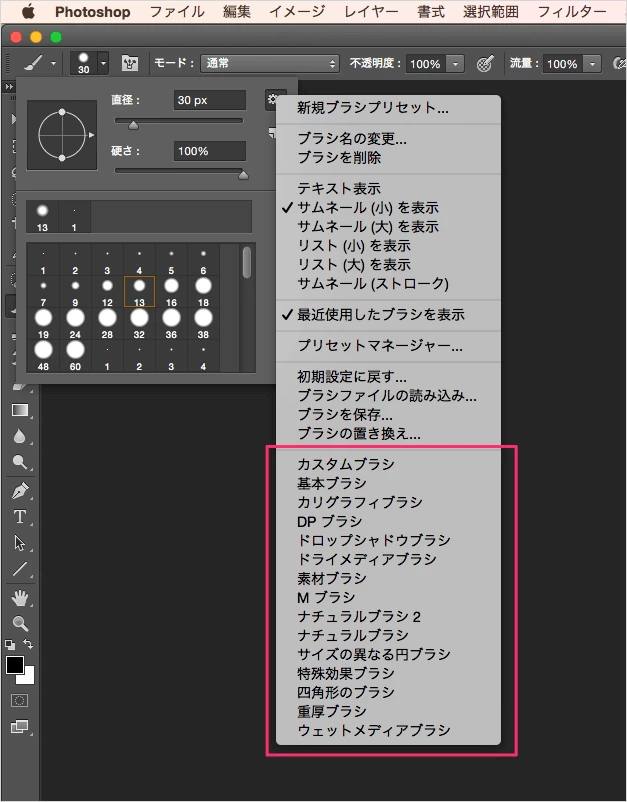This screenshot has width=627, height=802.
Task: Select the Hand tool
Action: [20, 597]
